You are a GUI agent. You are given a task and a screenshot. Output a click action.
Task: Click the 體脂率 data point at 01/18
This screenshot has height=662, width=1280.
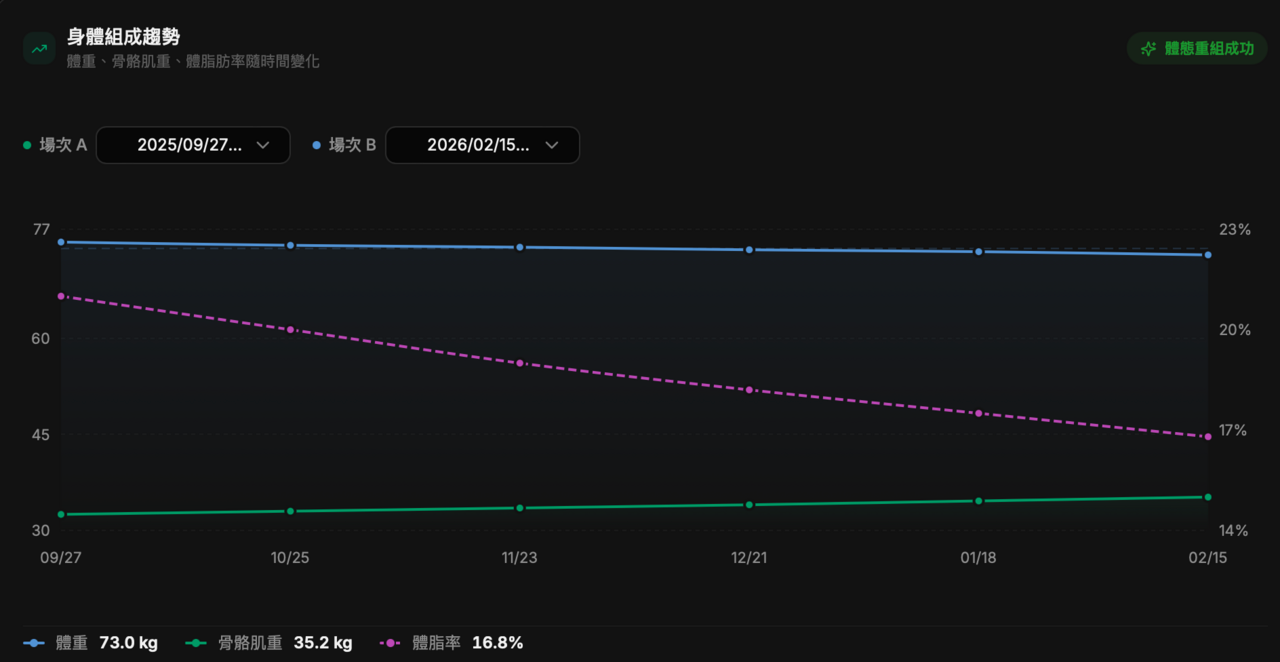coord(978,413)
